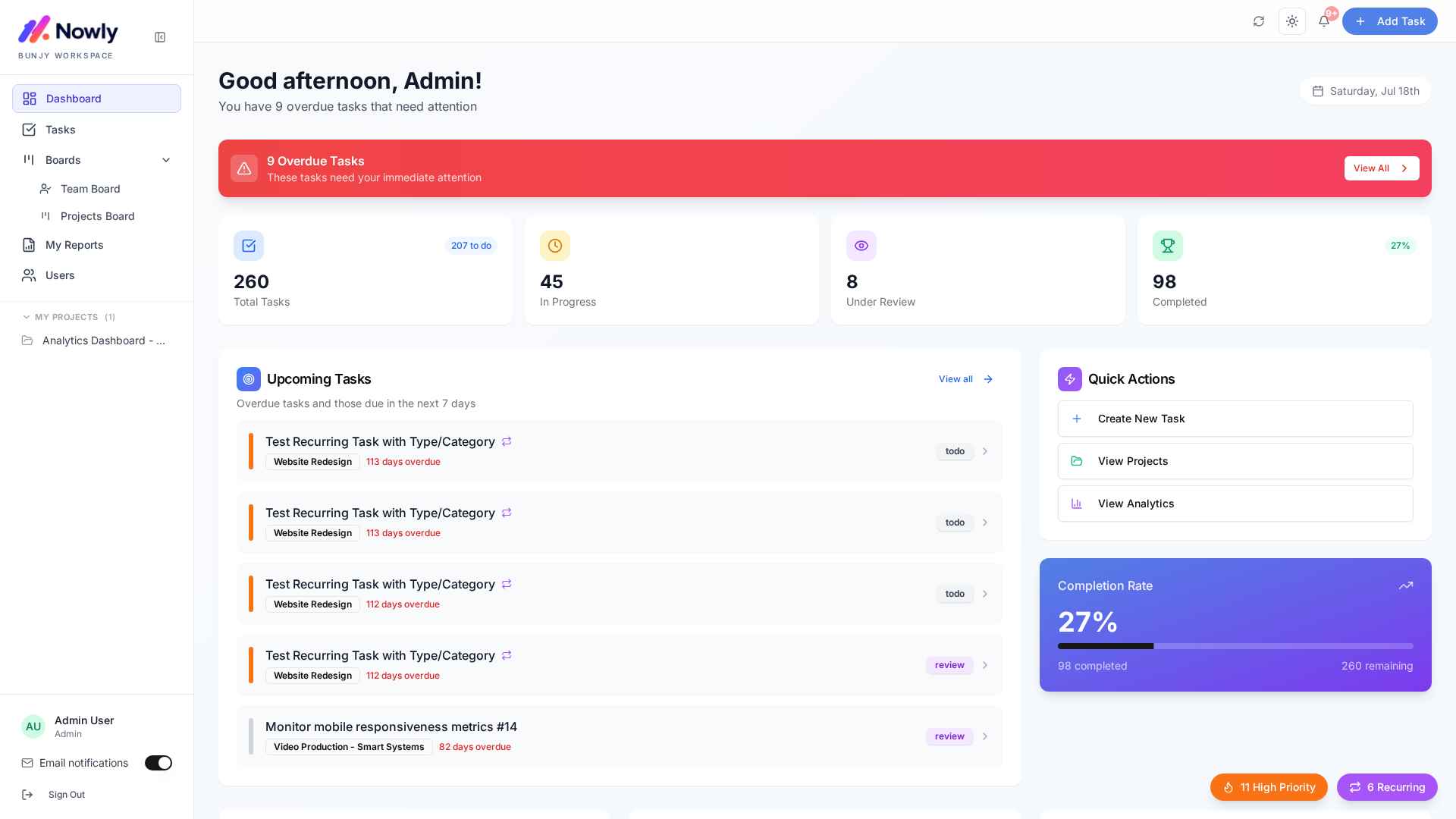This screenshot has height=819, width=1456.
Task: Click View All on overdue banner
Action: [x=1382, y=168]
